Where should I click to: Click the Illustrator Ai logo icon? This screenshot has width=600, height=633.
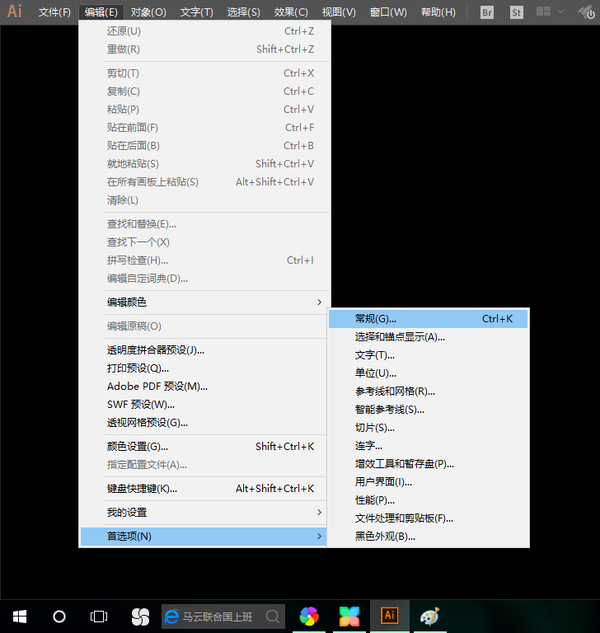(x=15, y=11)
